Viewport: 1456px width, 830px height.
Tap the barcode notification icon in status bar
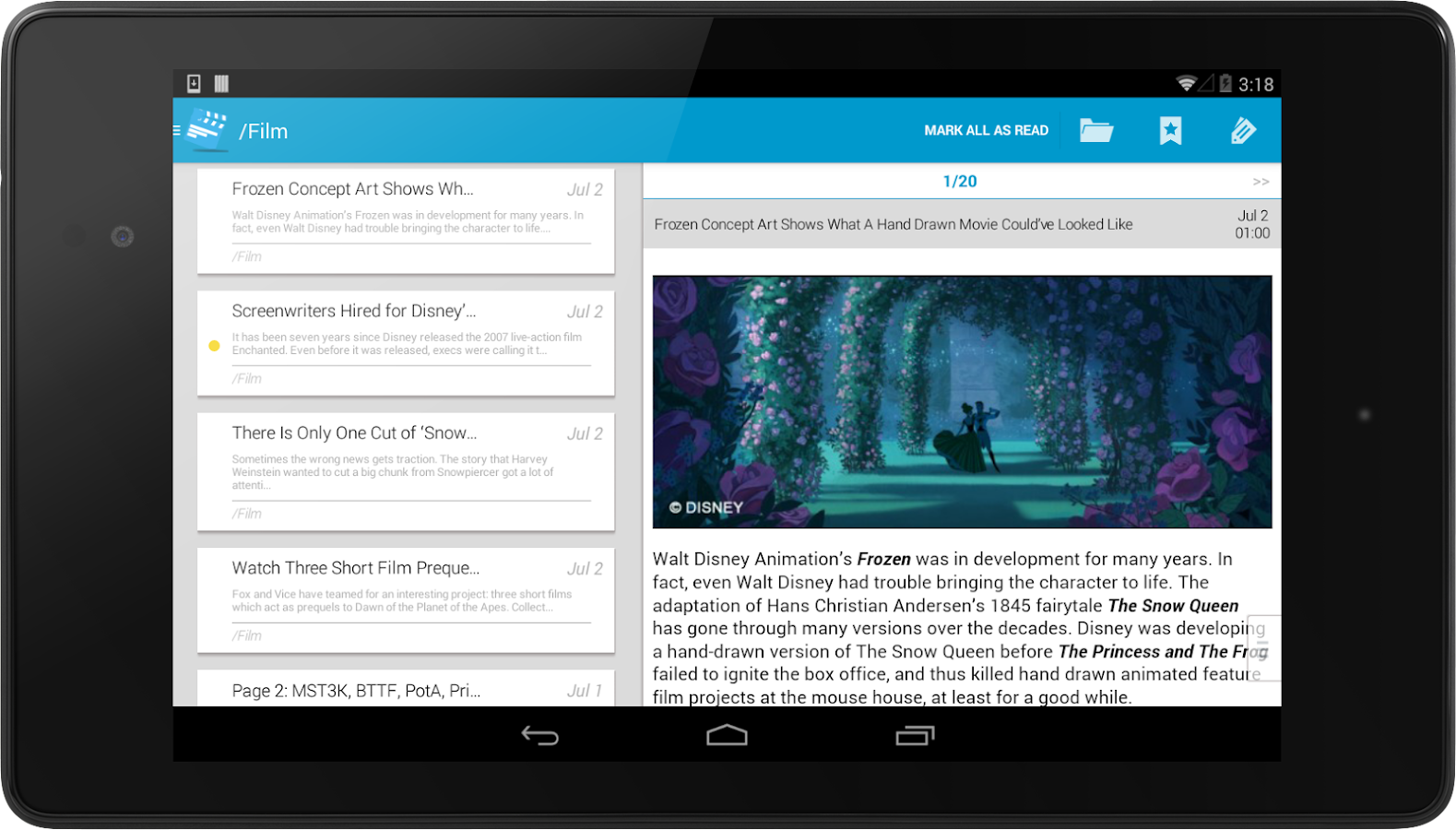click(221, 84)
